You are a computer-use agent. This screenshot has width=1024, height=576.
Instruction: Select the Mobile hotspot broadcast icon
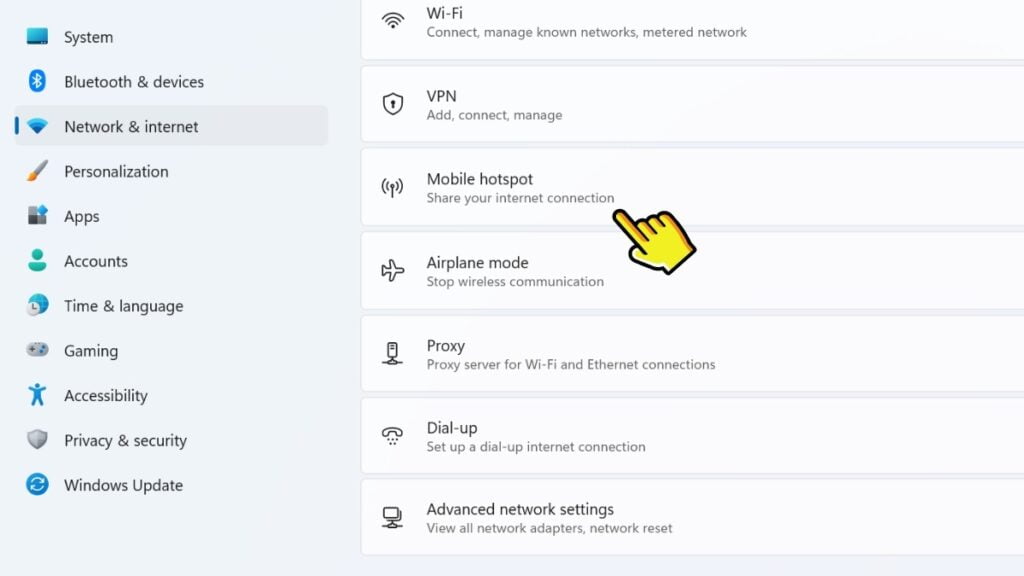tap(391, 187)
